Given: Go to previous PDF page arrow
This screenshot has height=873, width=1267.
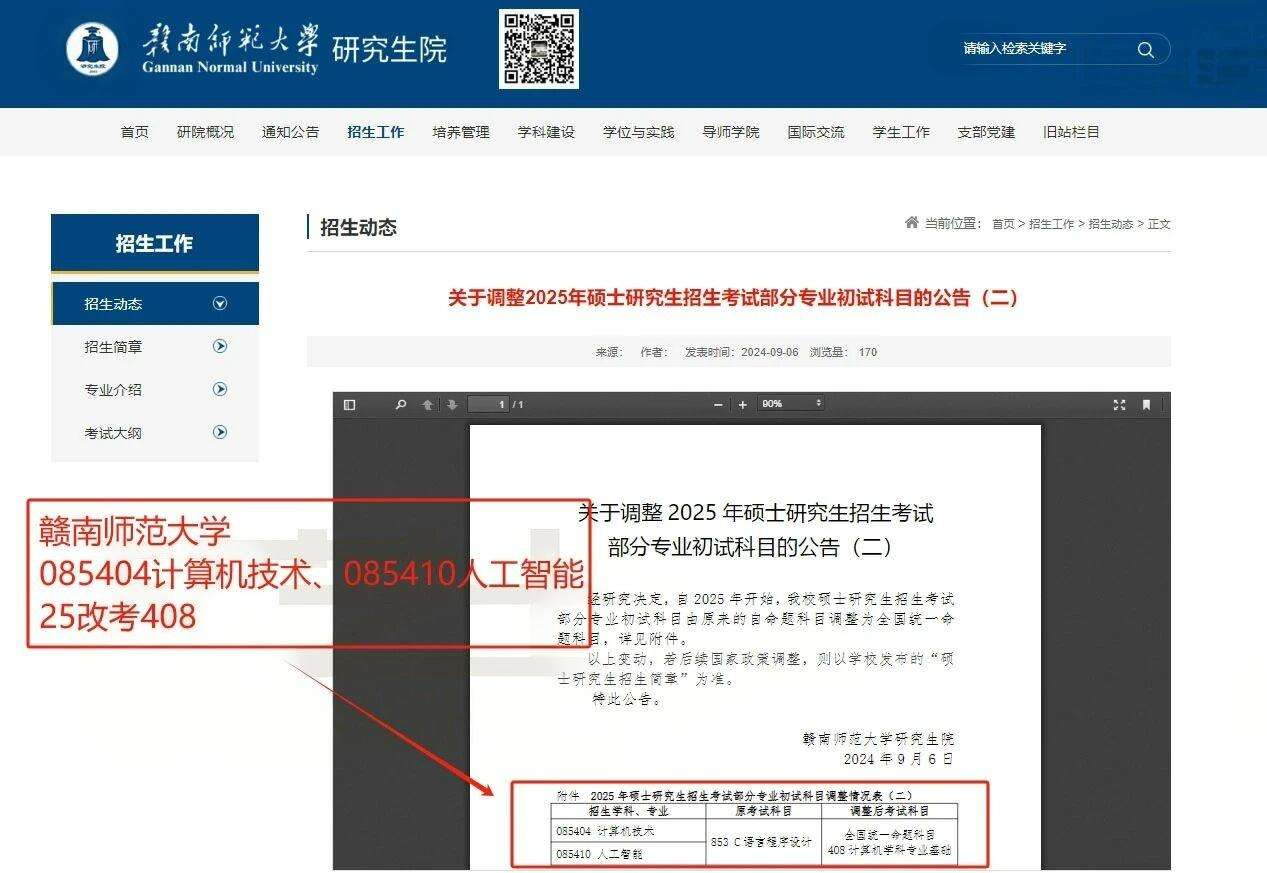Looking at the screenshot, I should 428,405.
